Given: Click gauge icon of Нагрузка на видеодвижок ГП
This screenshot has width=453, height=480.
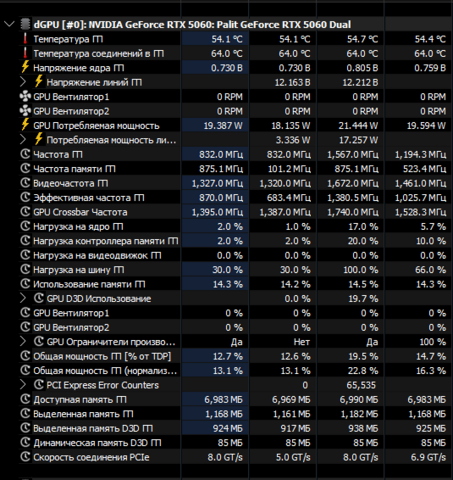Looking at the screenshot, I should 25,255.
